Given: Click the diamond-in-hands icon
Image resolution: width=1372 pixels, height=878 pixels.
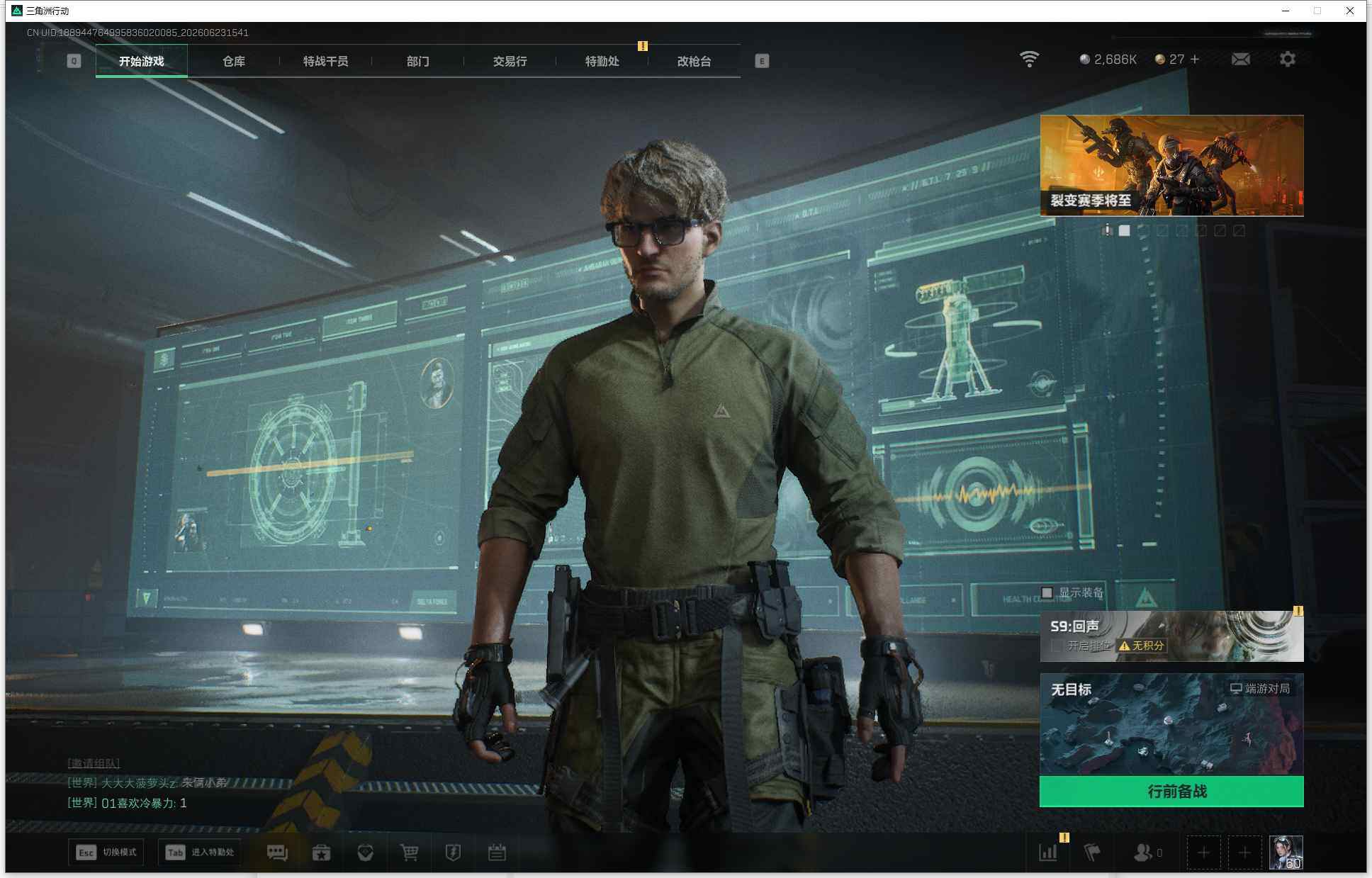Looking at the screenshot, I should 366,852.
